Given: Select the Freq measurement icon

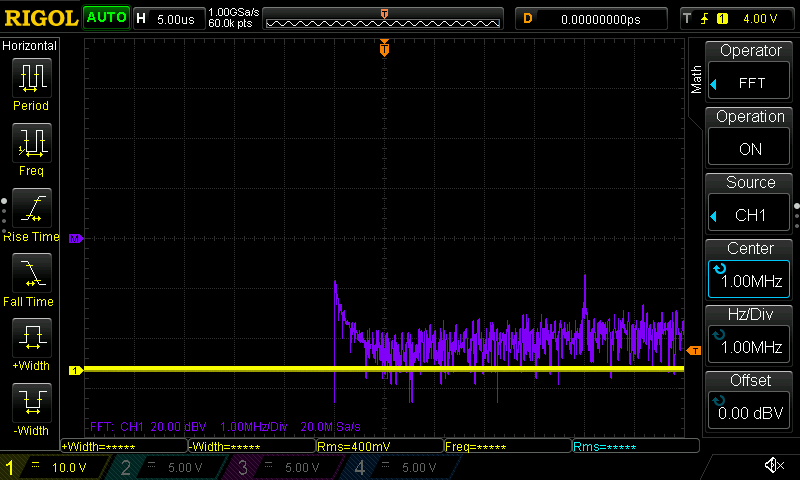Looking at the screenshot, I should pos(31,143).
